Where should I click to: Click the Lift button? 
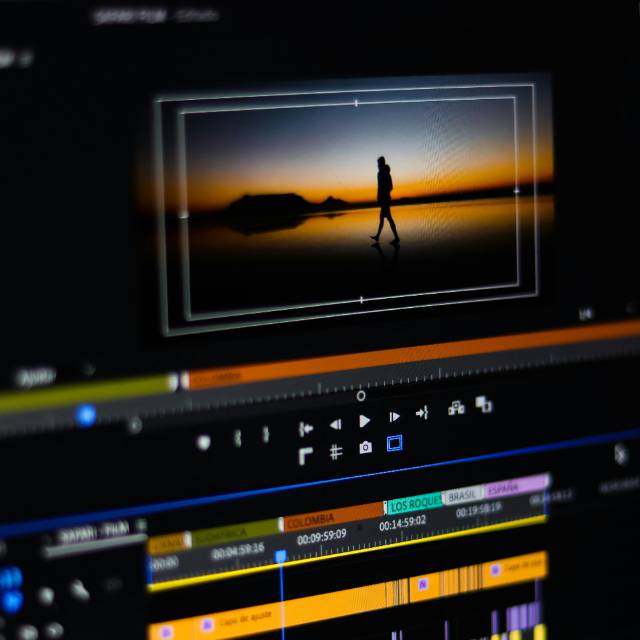(x=456, y=407)
